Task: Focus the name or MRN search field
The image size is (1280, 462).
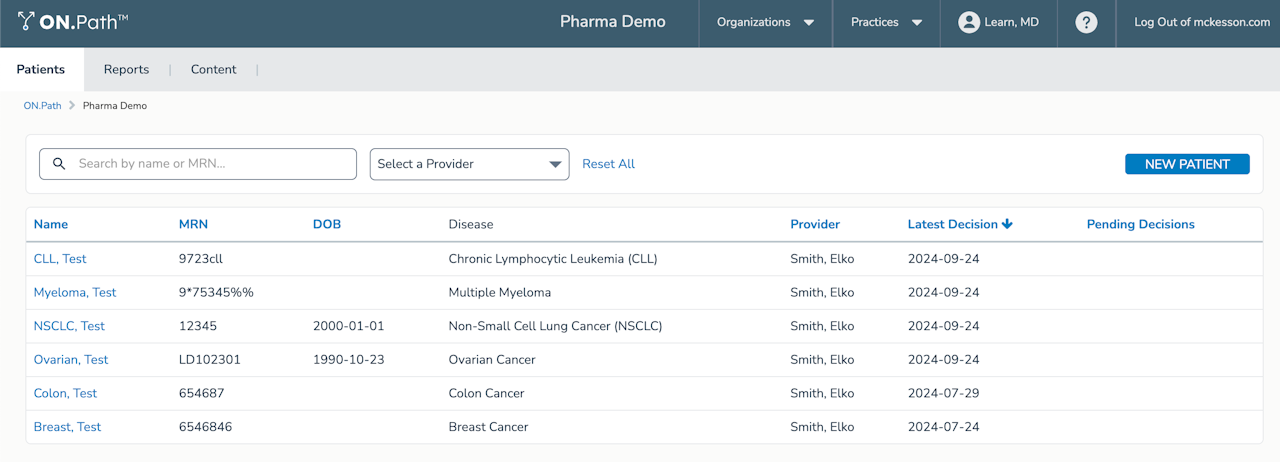Action: (x=210, y=164)
